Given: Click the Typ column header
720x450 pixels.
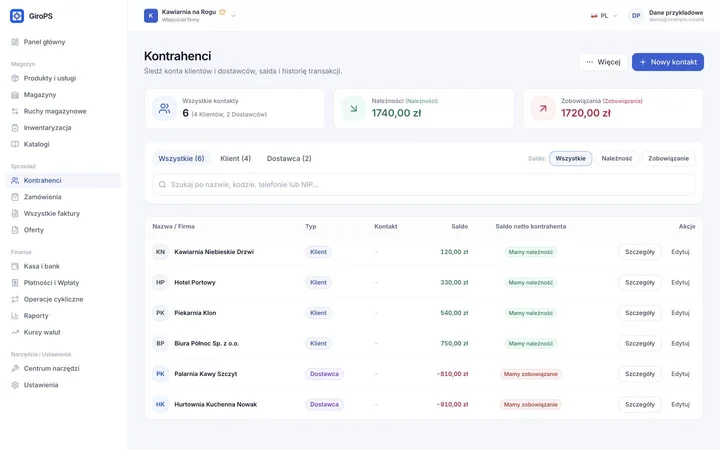Looking at the screenshot, I should click(311, 226).
